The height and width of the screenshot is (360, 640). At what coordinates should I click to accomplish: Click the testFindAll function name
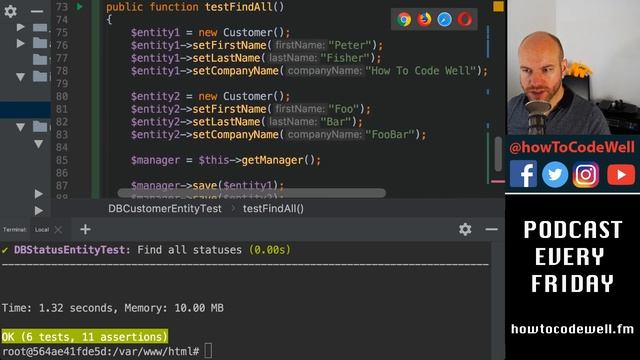click(x=238, y=7)
